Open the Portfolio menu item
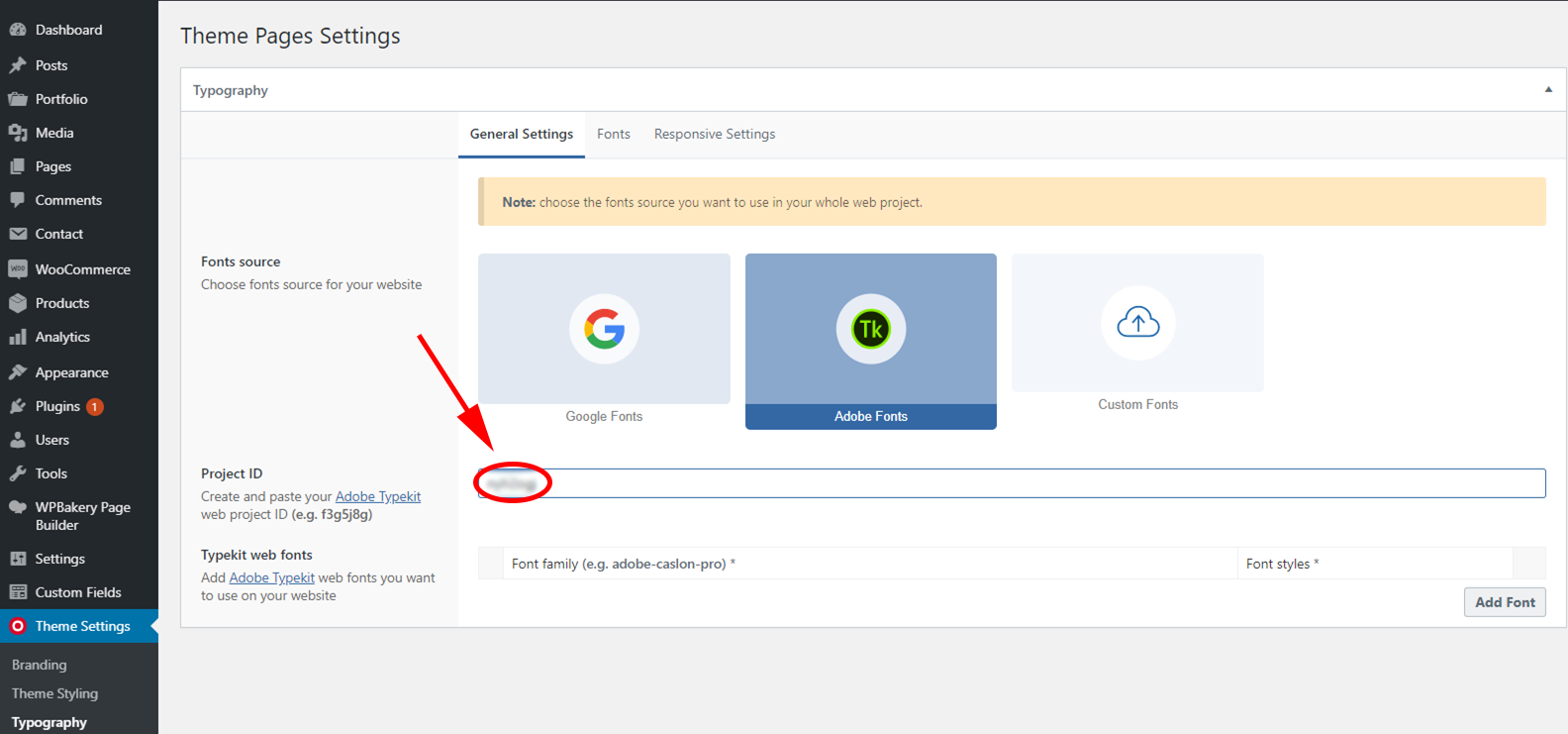This screenshot has height=734, width=1568. coord(79,99)
